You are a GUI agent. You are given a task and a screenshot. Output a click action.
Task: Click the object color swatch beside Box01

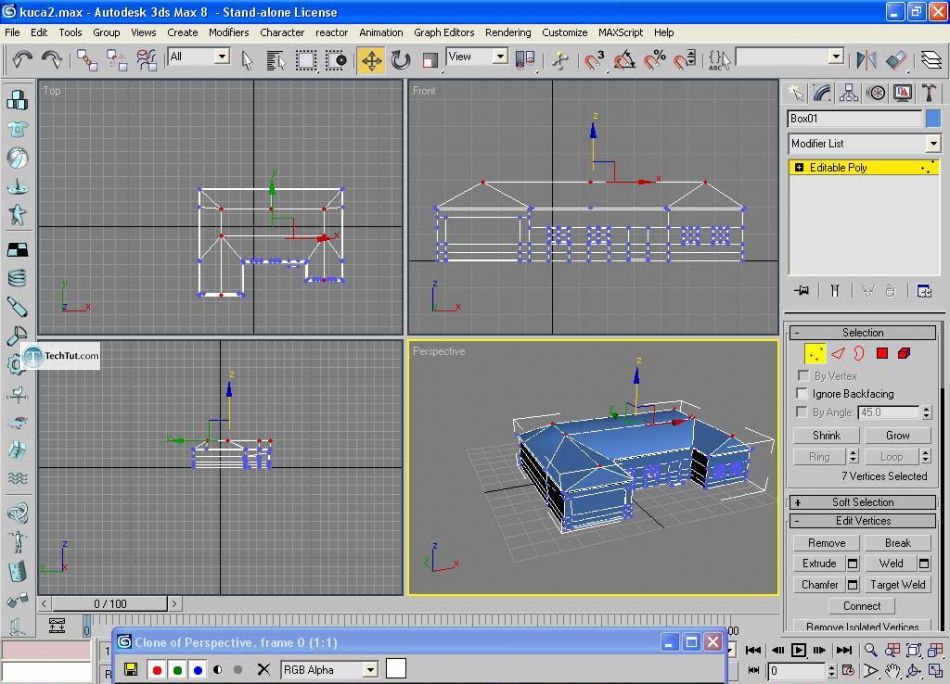(933, 119)
